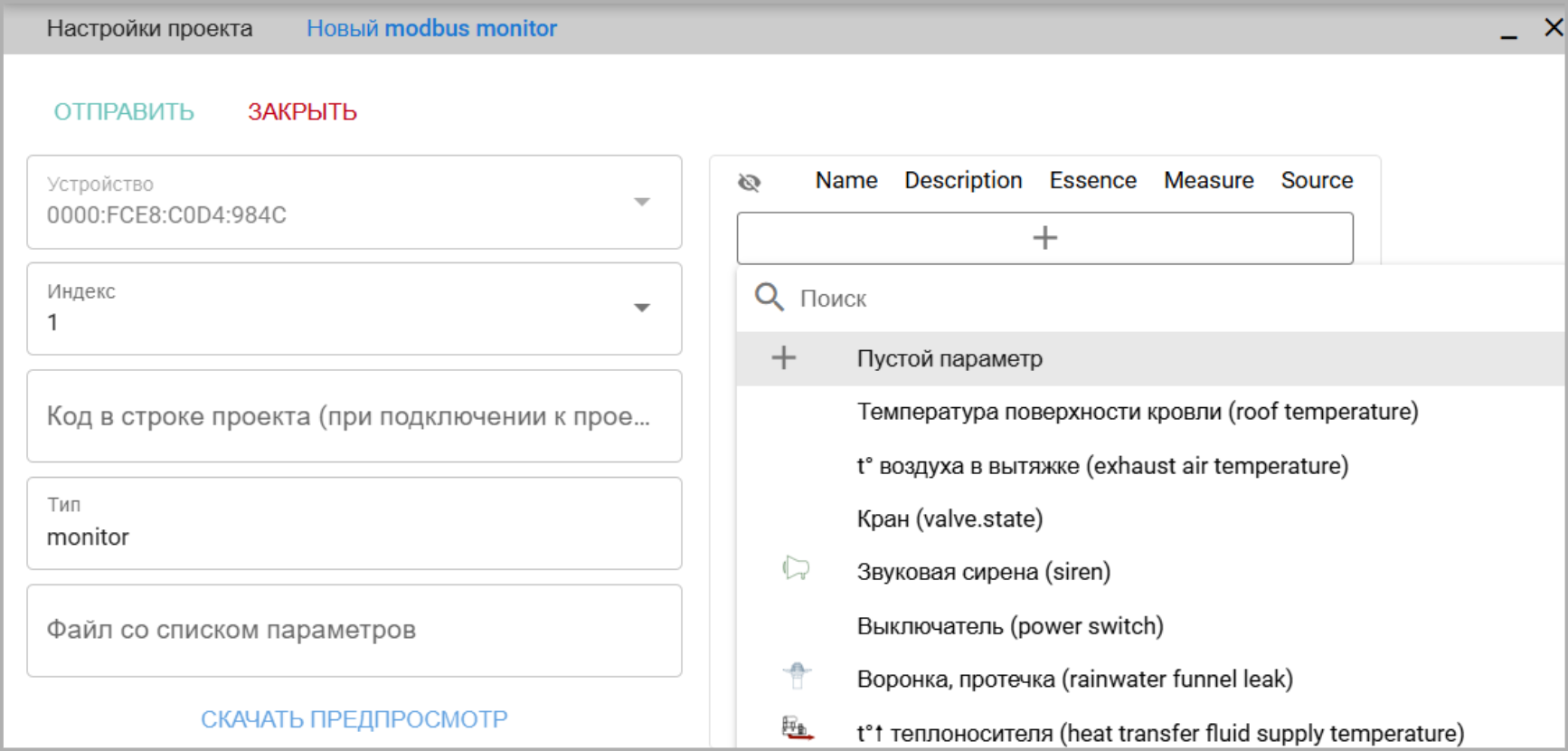Pick Температура поверхности кровли (roof temperature)

click(1137, 412)
